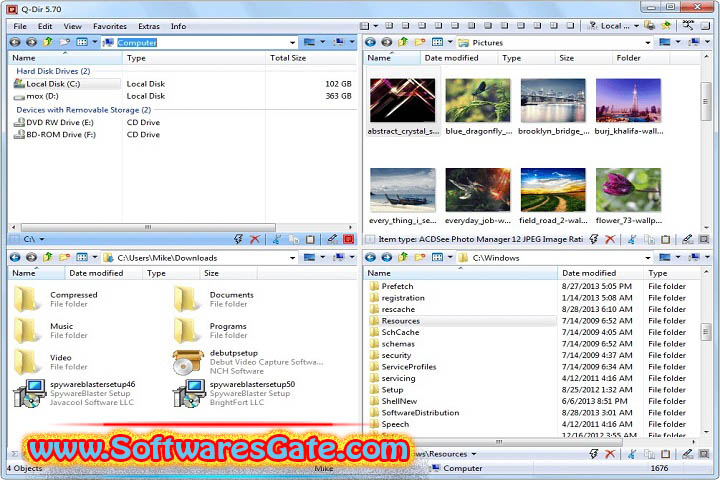Click lightning icon in C:\ status bar
The height and width of the screenshot is (480, 720).
pyautogui.click(x=238, y=239)
